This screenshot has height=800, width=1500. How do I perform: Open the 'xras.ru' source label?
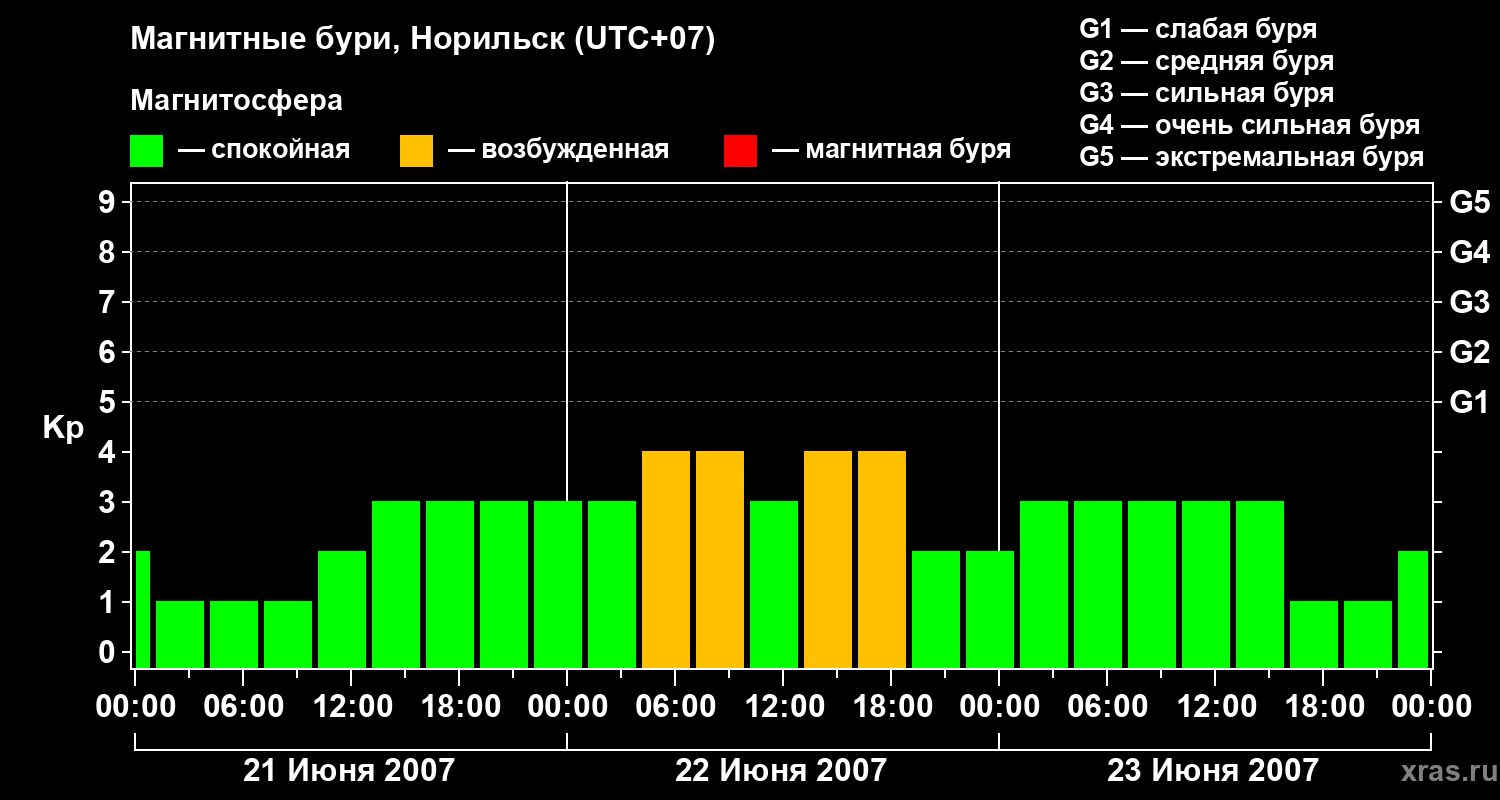pyautogui.click(x=1447, y=772)
